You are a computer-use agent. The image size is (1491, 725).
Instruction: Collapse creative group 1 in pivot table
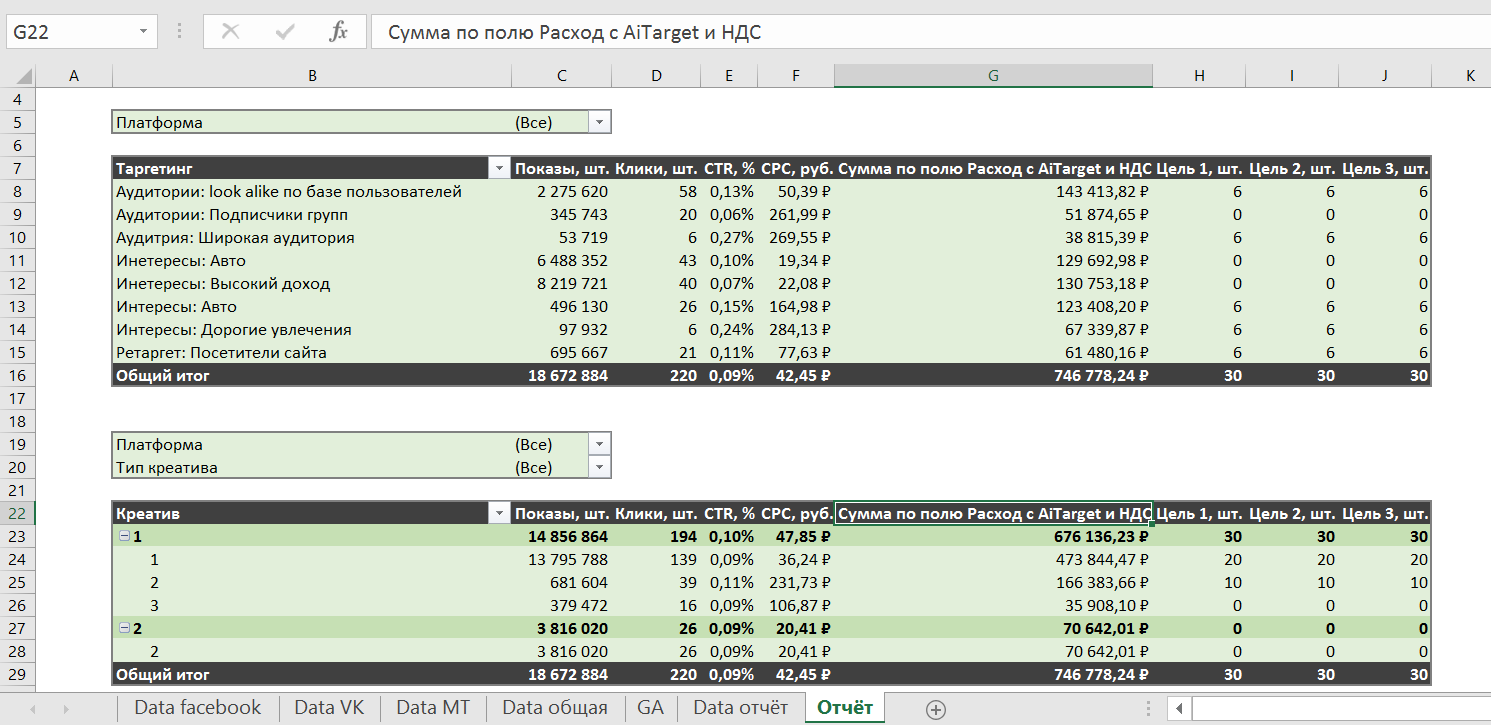pos(125,536)
